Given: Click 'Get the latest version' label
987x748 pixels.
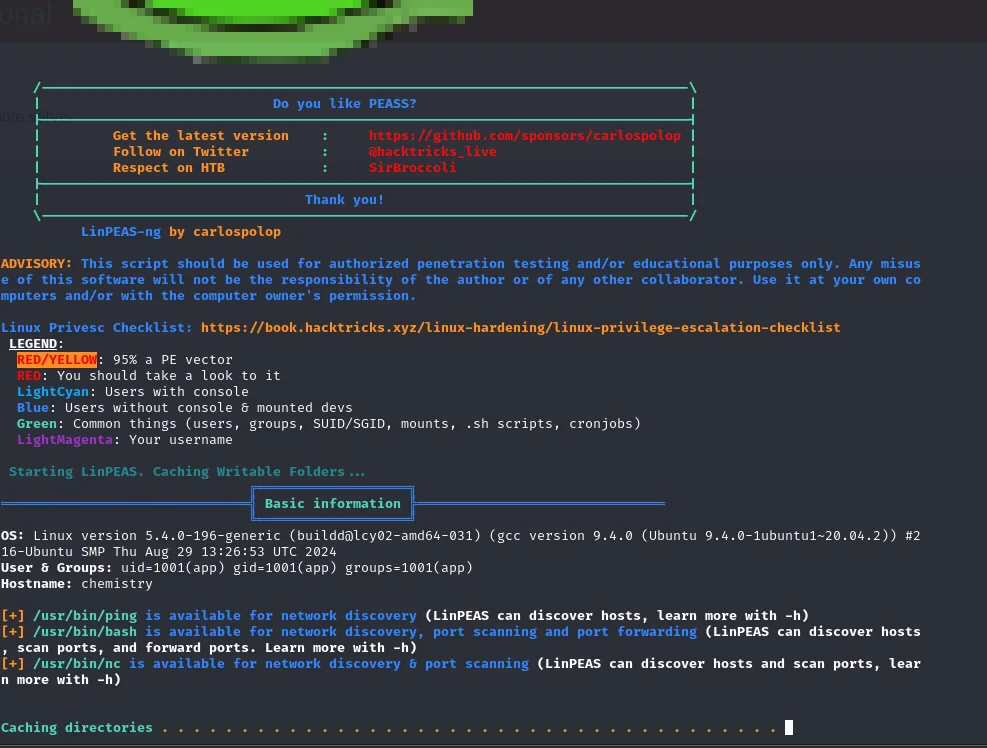Looking at the screenshot, I should point(201,135).
